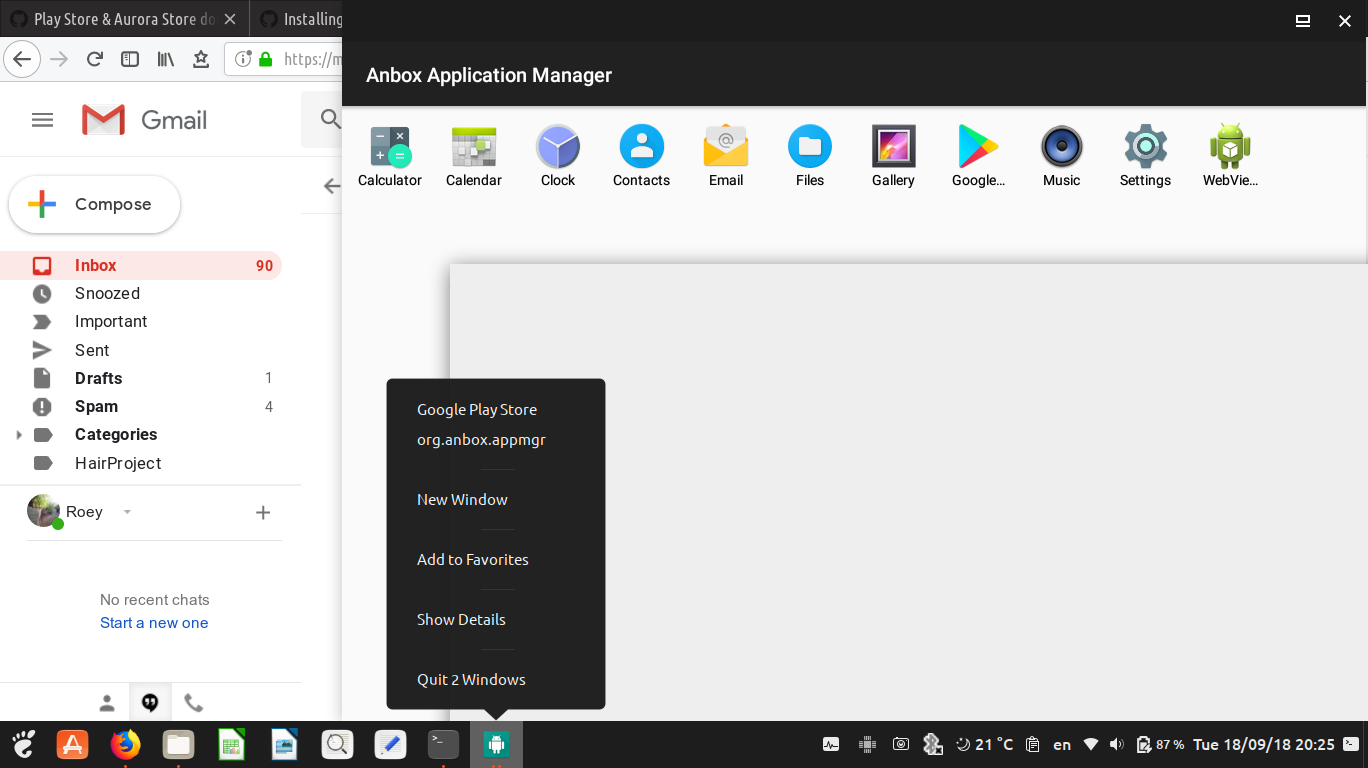This screenshot has height=768, width=1368.
Task: Click the terminal tray icon near clock
Action: tap(1351, 744)
